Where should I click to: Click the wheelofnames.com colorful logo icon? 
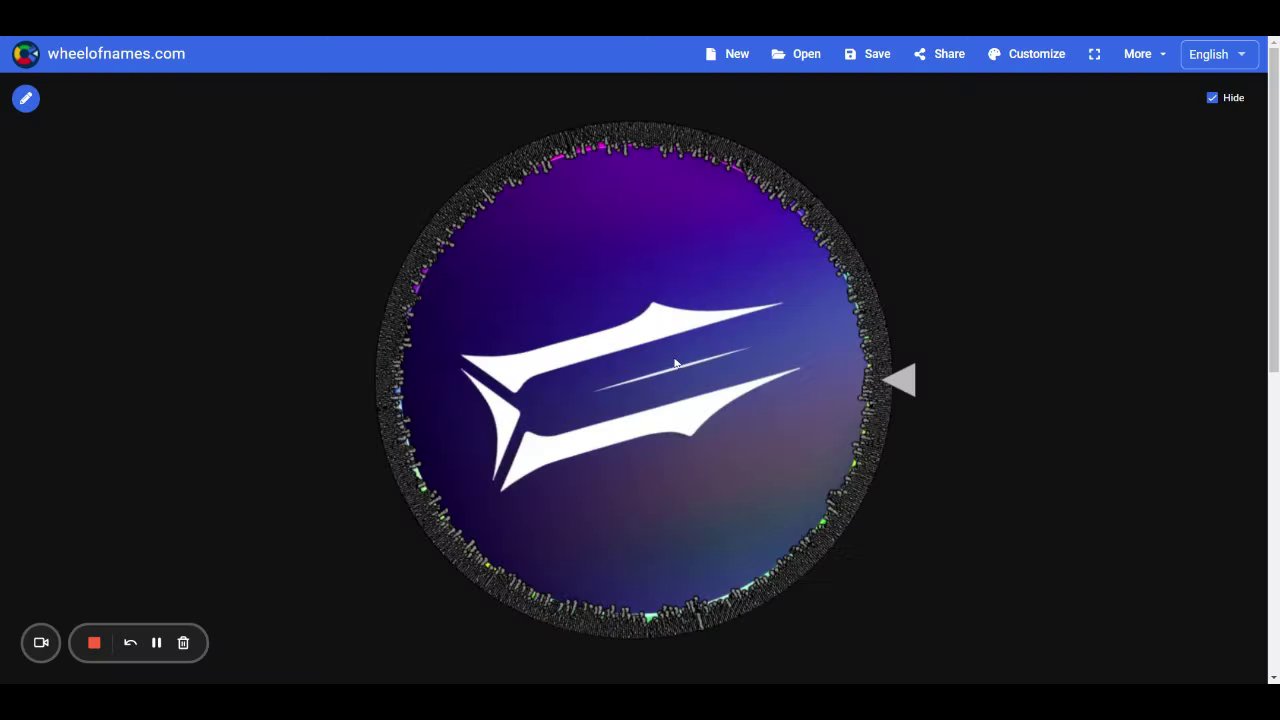tap(26, 54)
